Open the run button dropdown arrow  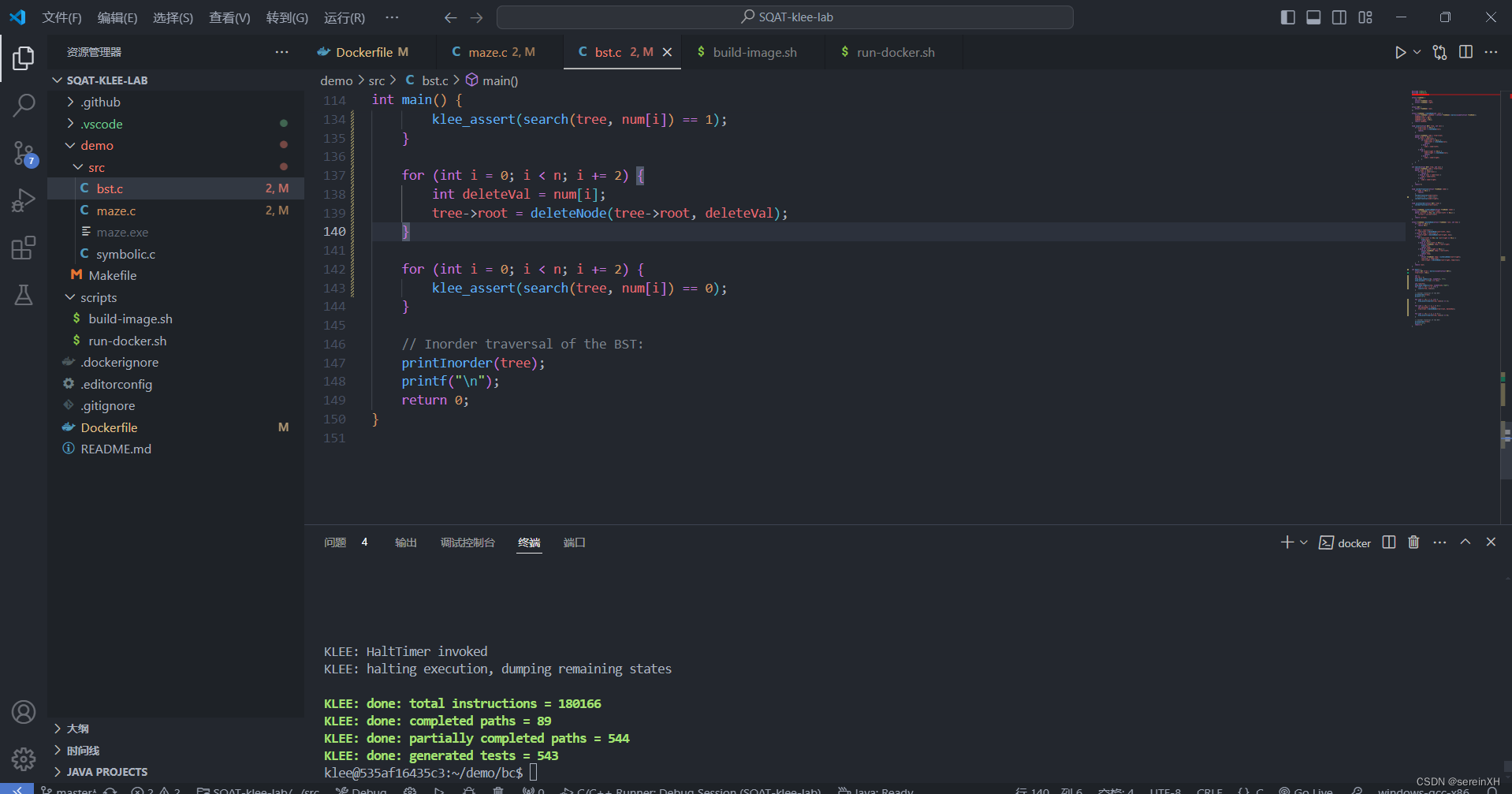[1417, 52]
